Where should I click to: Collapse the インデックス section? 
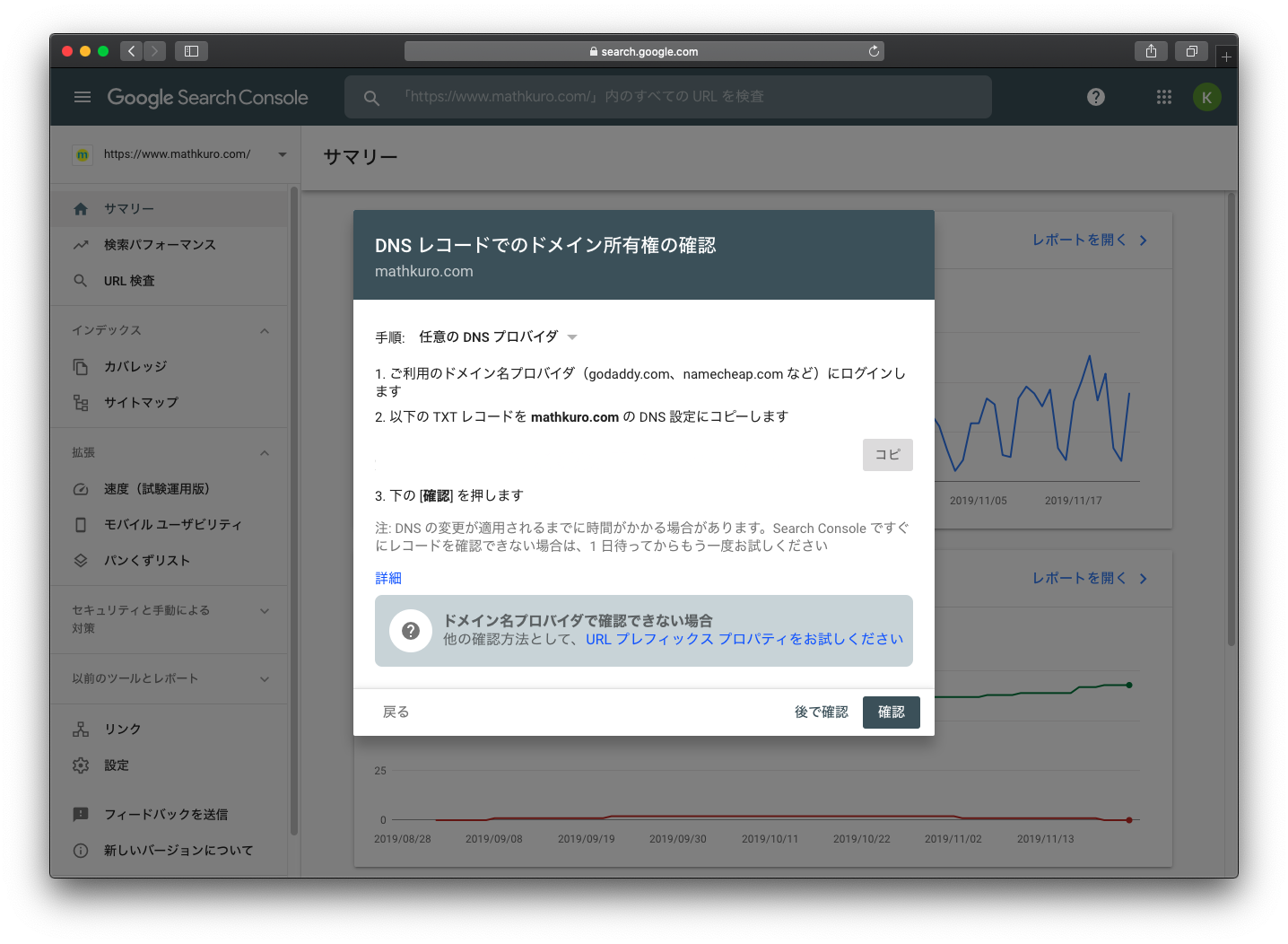coord(265,331)
